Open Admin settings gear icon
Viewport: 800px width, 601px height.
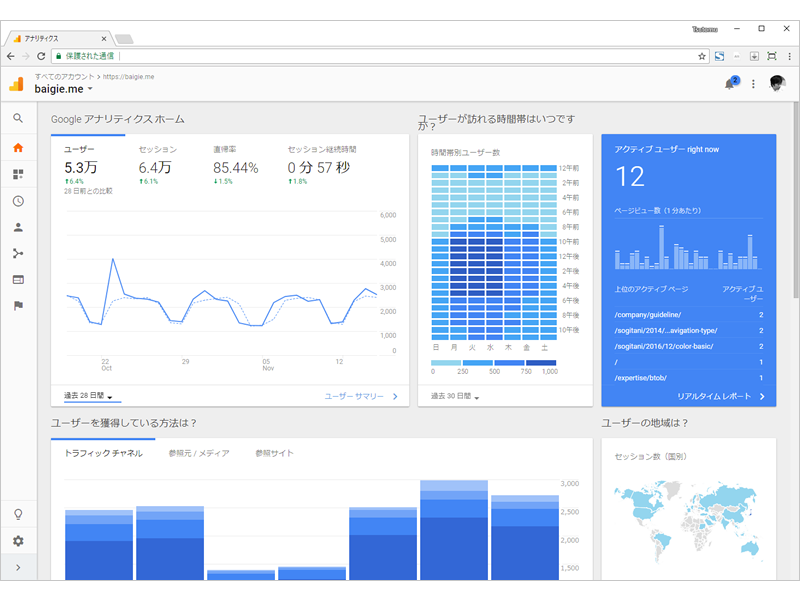18,541
